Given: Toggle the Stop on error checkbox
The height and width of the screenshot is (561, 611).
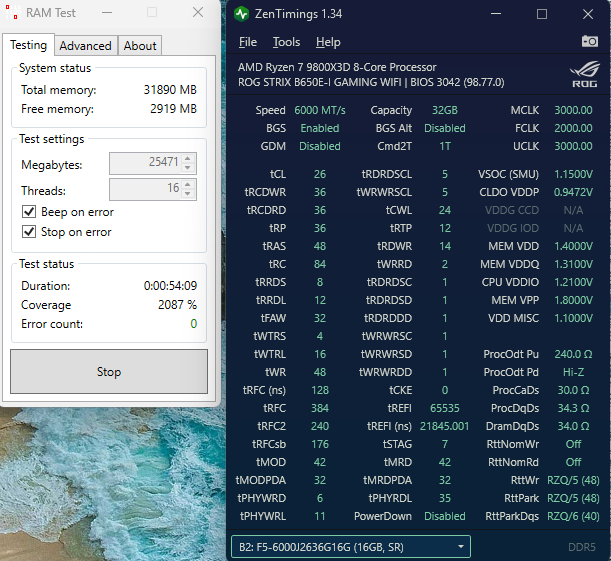Looking at the screenshot, I should tap(29, 231).
